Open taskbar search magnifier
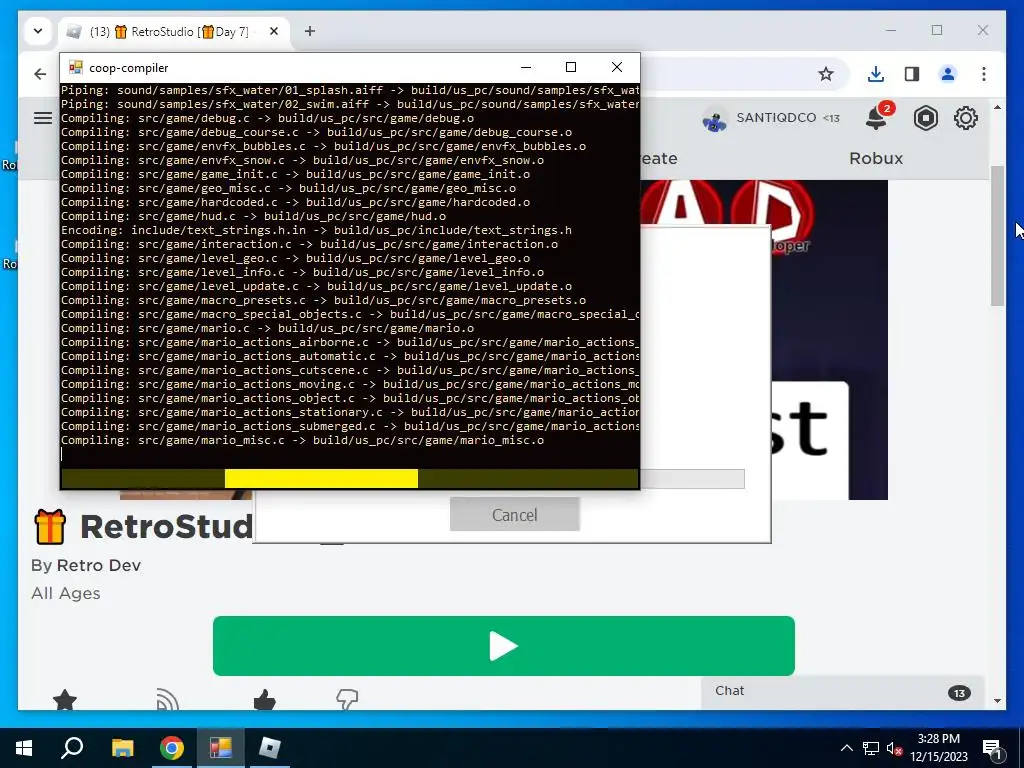 click(72, 748)
